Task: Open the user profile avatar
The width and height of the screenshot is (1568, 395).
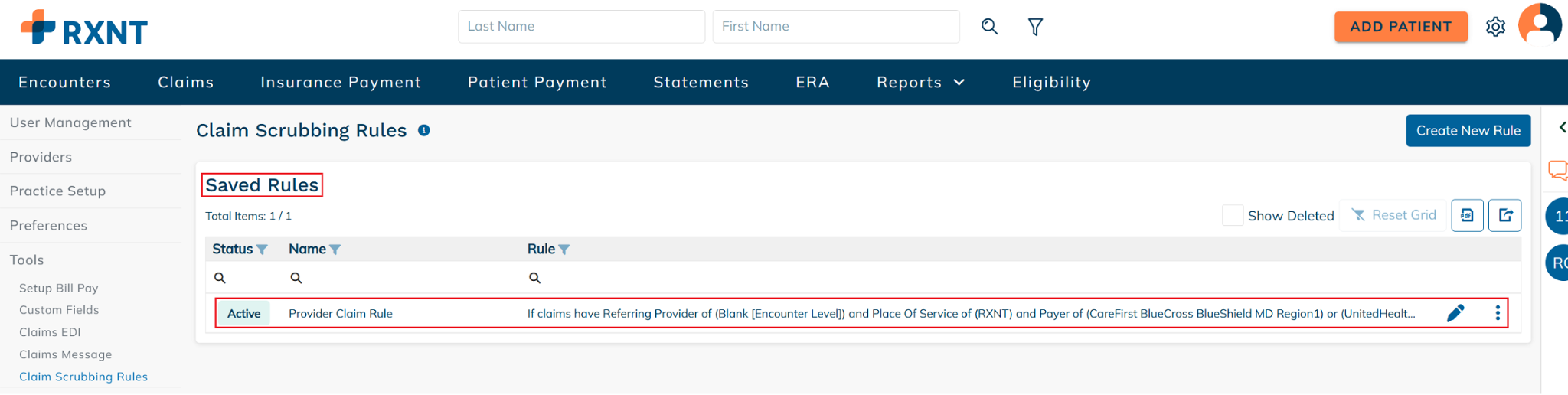Action: point(1540,24)
